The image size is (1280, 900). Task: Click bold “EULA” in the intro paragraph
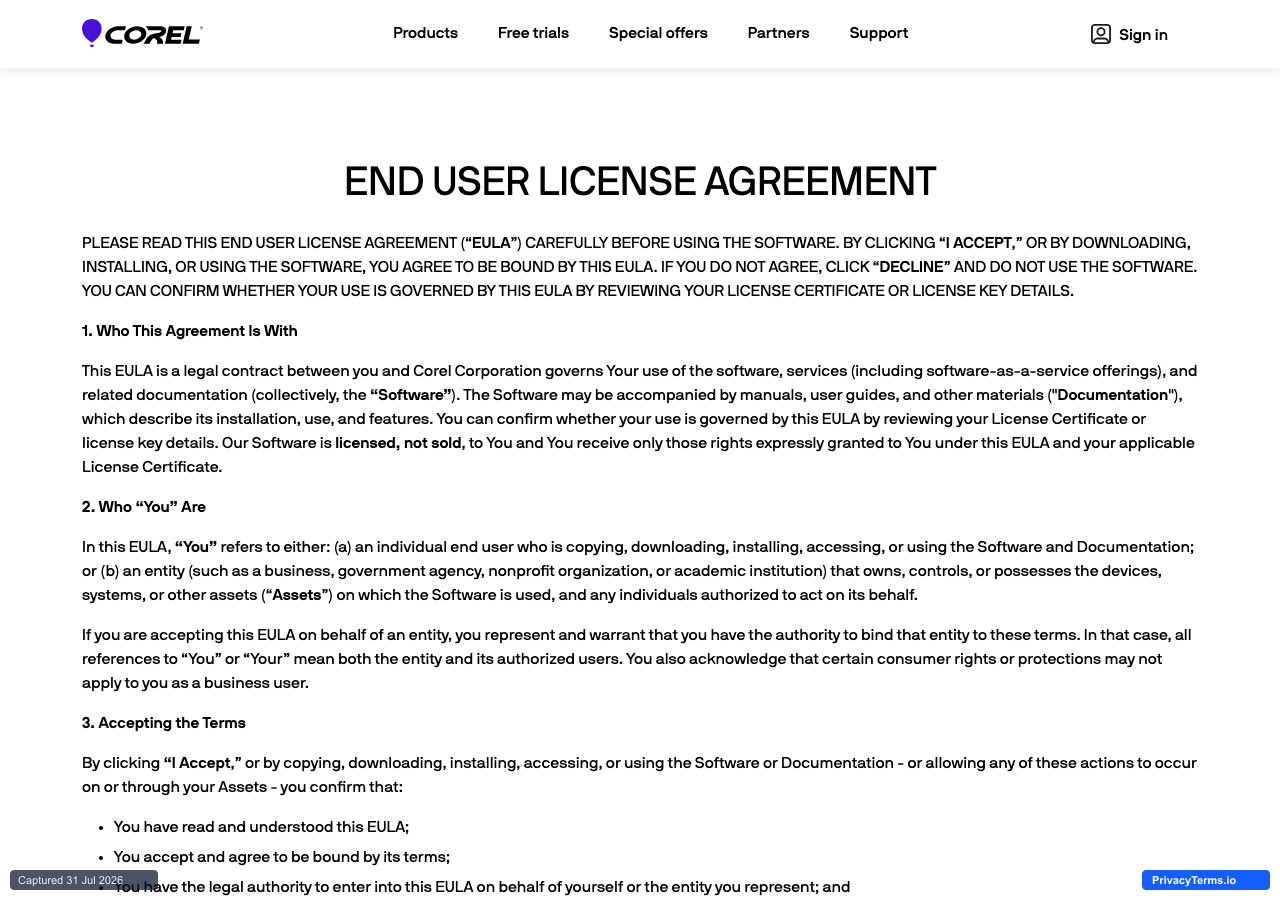(x=491, y=243)
